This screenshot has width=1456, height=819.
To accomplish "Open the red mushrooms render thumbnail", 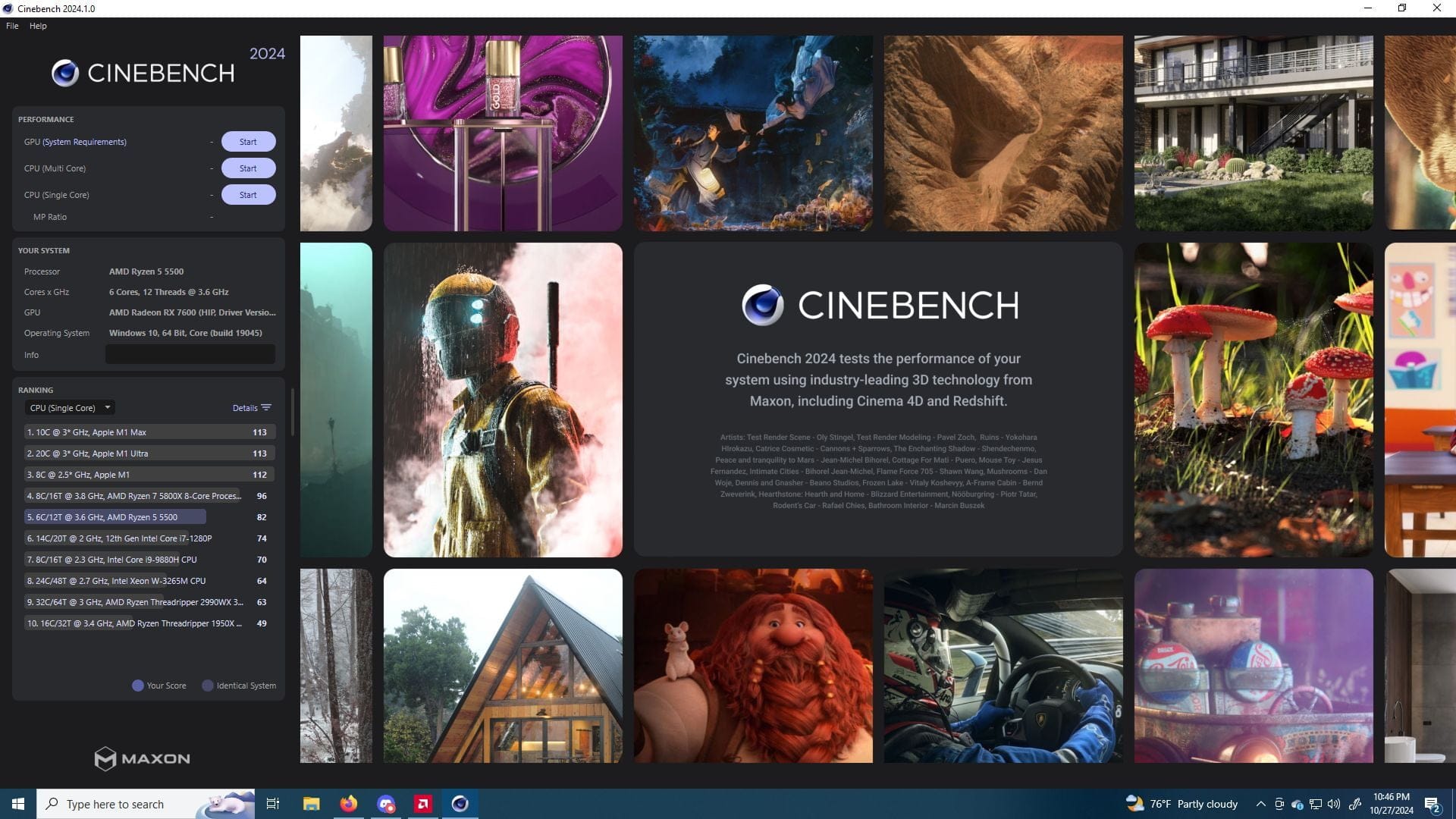I will [x=1254, y=400].
